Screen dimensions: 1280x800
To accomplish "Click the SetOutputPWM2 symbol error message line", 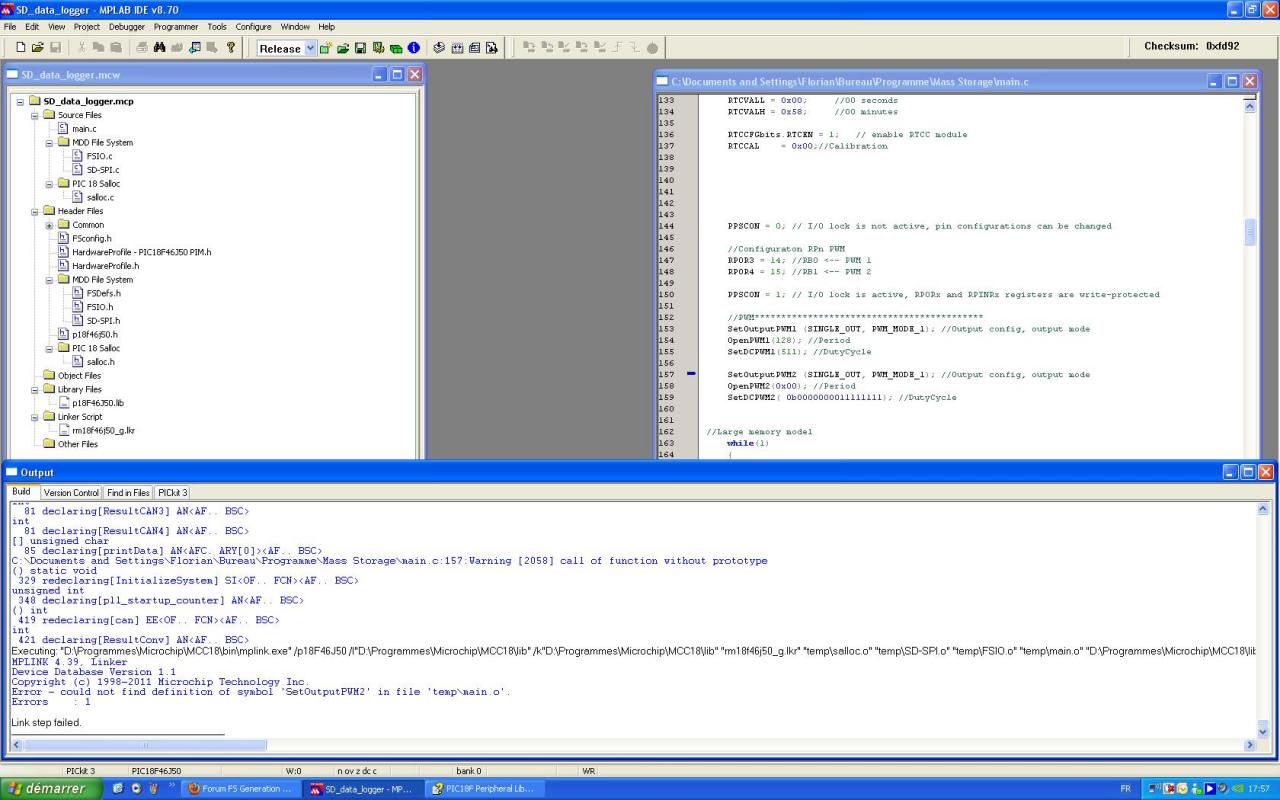I will tap(261, 692).
